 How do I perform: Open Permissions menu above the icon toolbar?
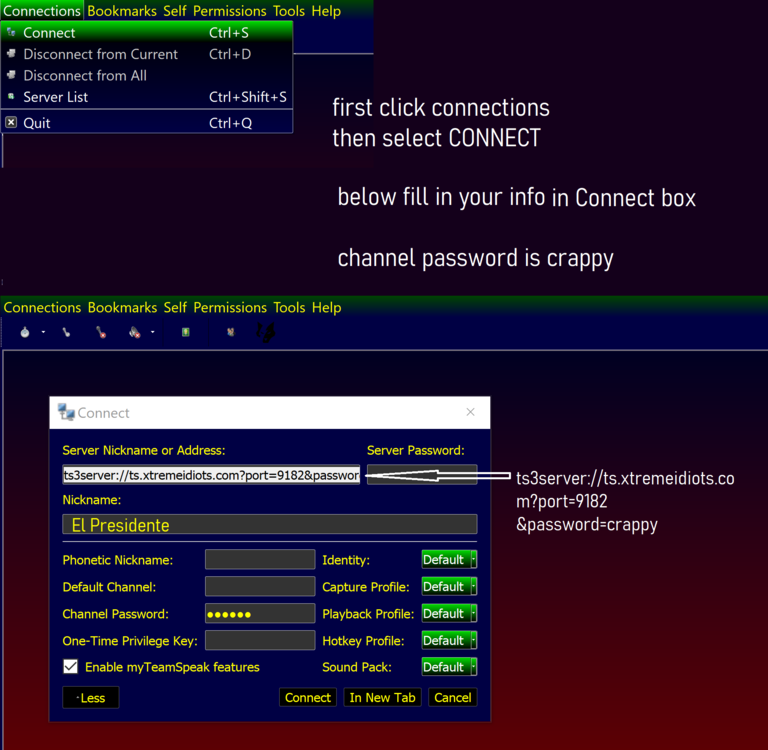click(230, 308)
